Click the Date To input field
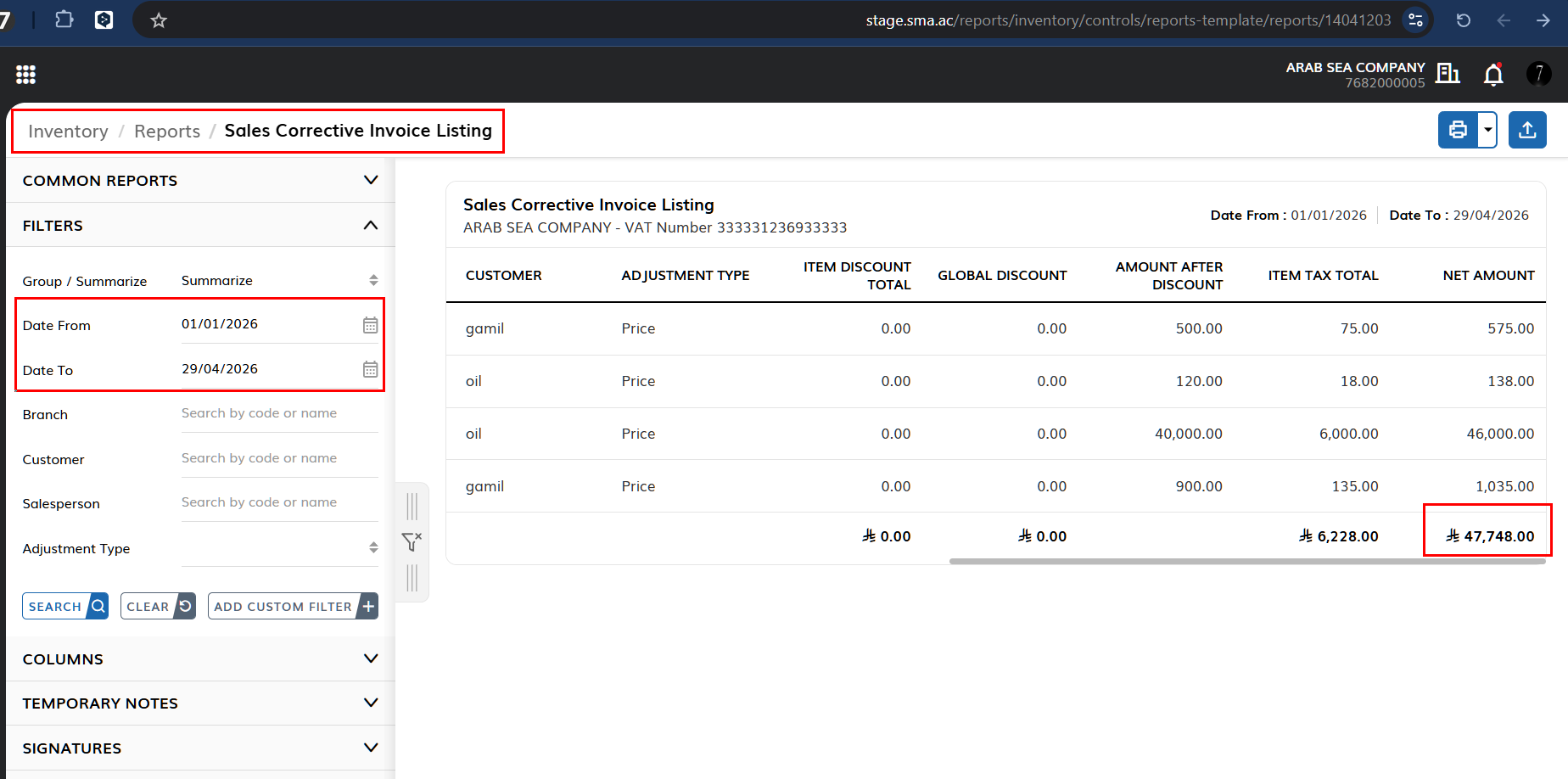 pyautogui.click(x=280, y=369)
